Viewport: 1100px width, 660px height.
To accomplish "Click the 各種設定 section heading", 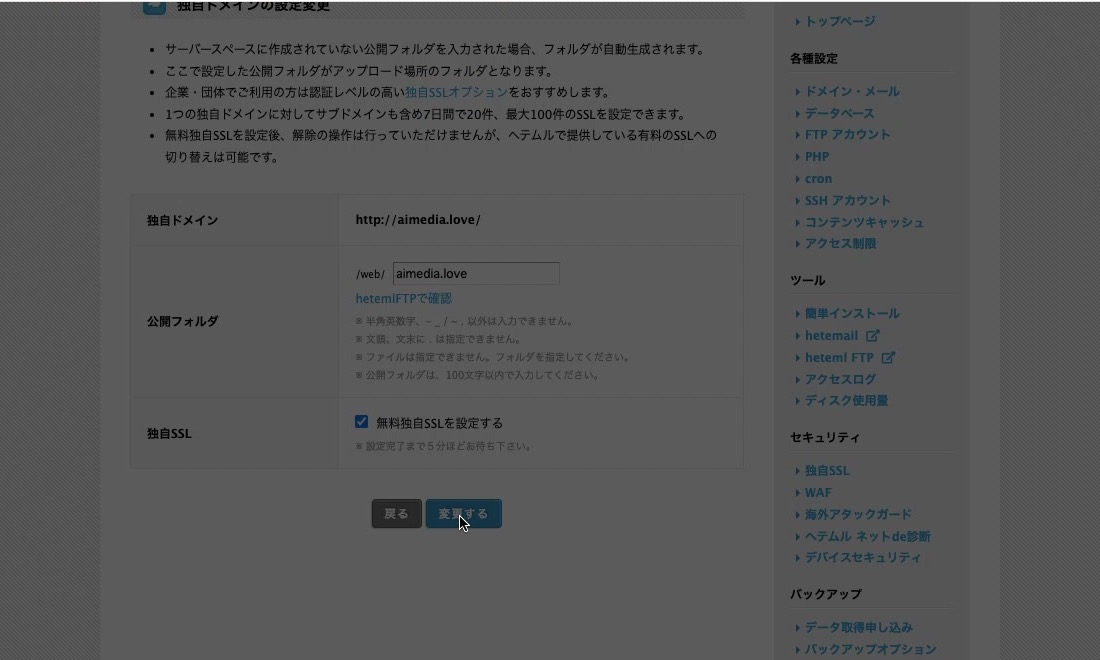I will pos(814,58).
